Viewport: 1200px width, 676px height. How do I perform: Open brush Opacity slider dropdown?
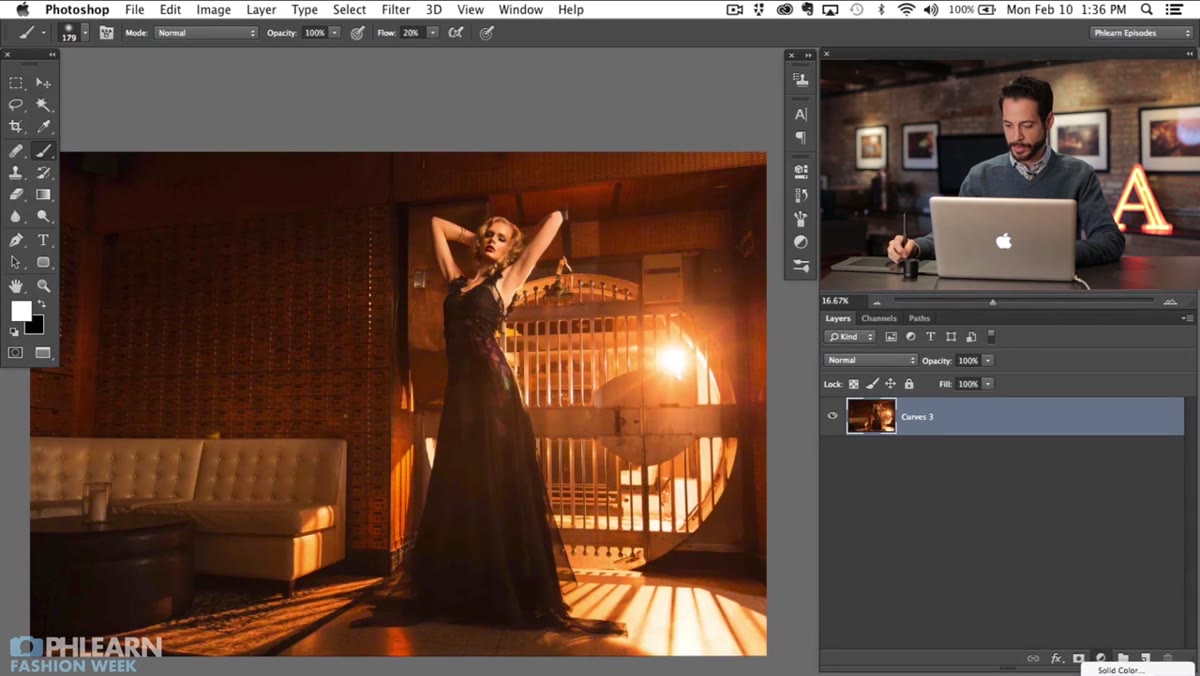tap(334, 33)
